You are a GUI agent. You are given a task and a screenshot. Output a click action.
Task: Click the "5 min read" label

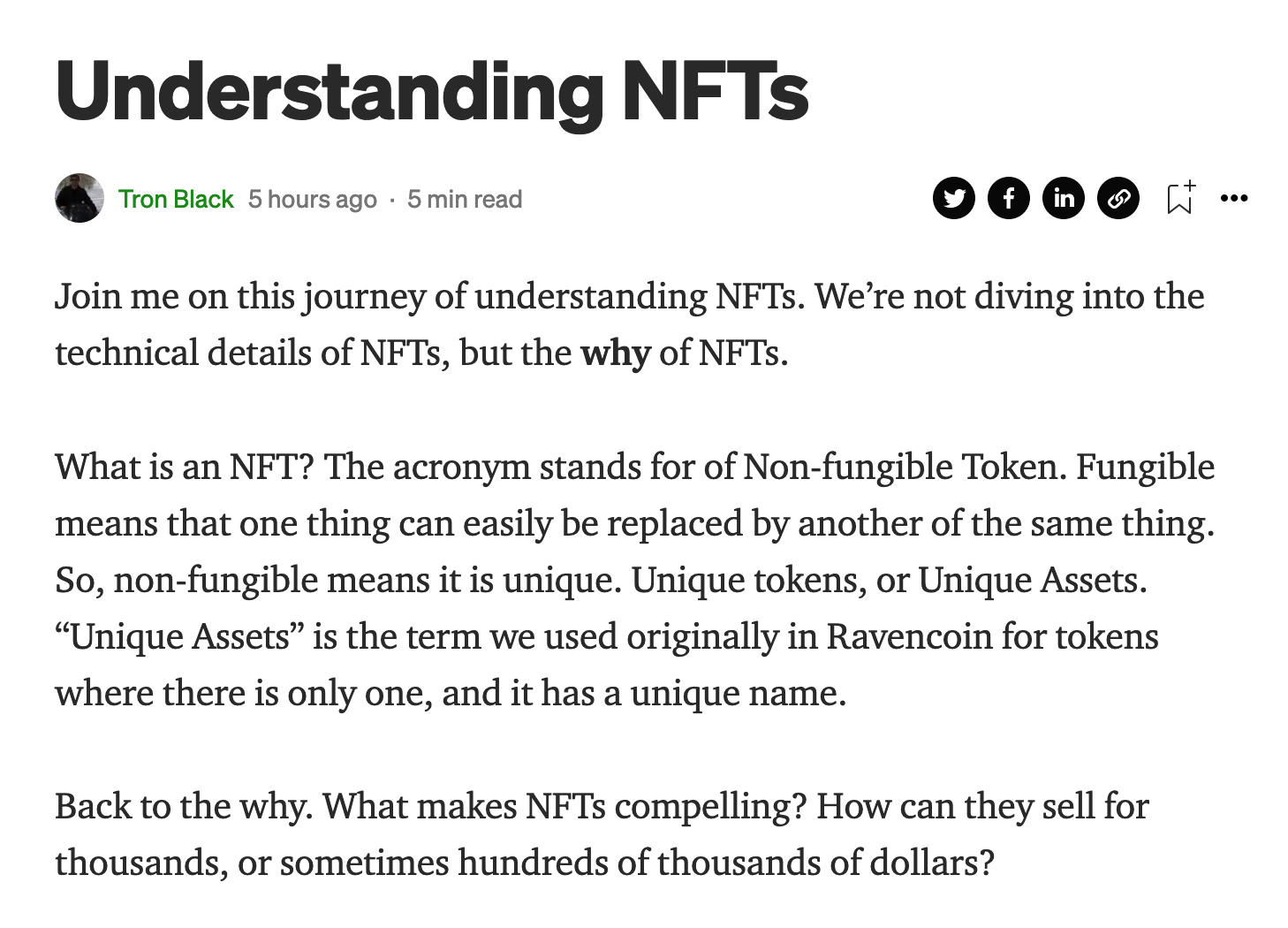tap(465, 199)
